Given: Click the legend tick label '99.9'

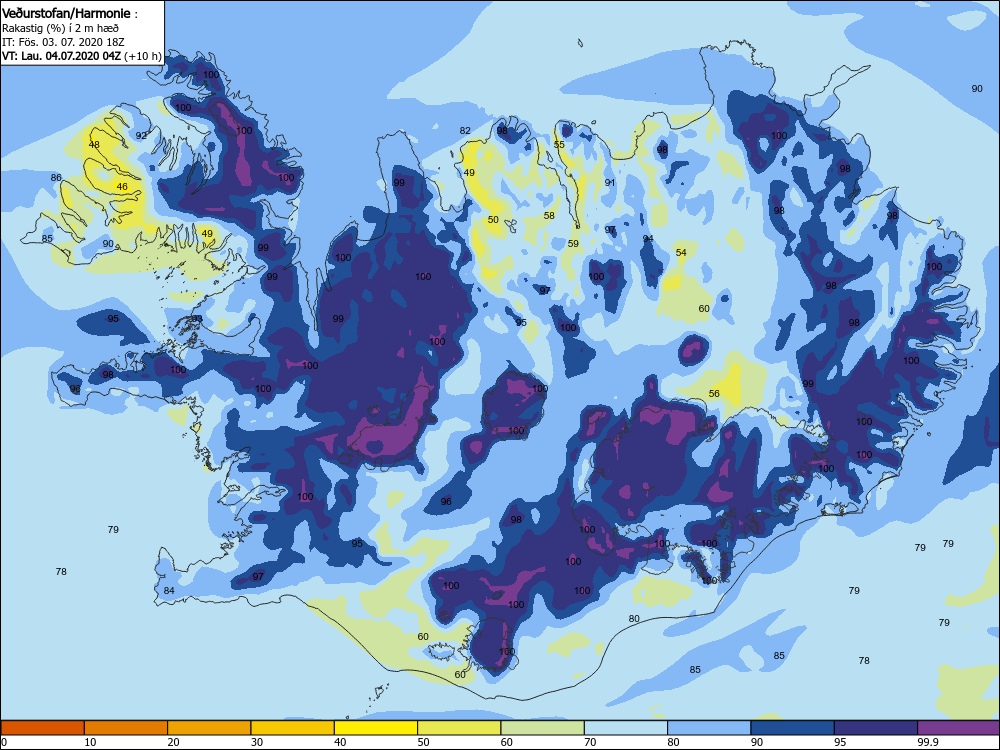Looking at the screenshot, I should (927, 742).
